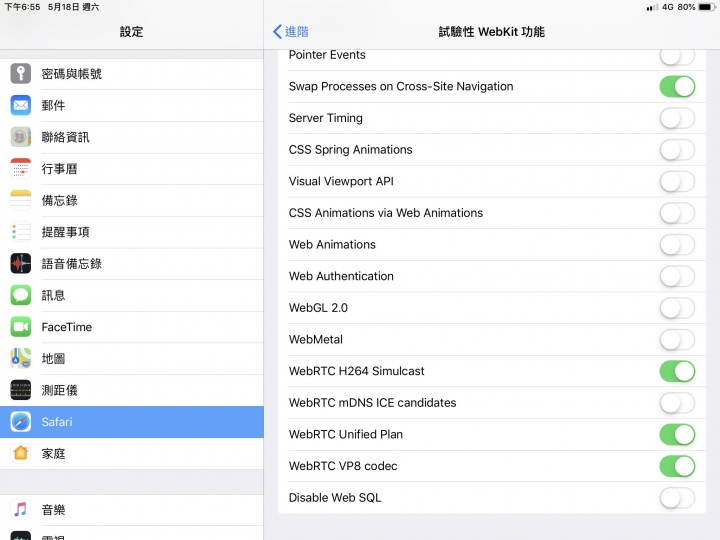Open the 密碼與帳號 key icon
720x540 pixels.
[x=21, y=73]
